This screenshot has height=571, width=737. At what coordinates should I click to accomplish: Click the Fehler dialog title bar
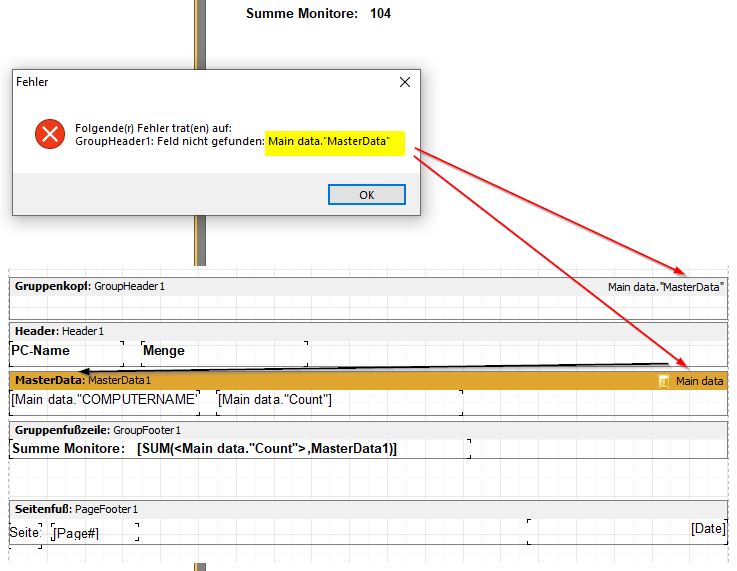coord(200,82)
